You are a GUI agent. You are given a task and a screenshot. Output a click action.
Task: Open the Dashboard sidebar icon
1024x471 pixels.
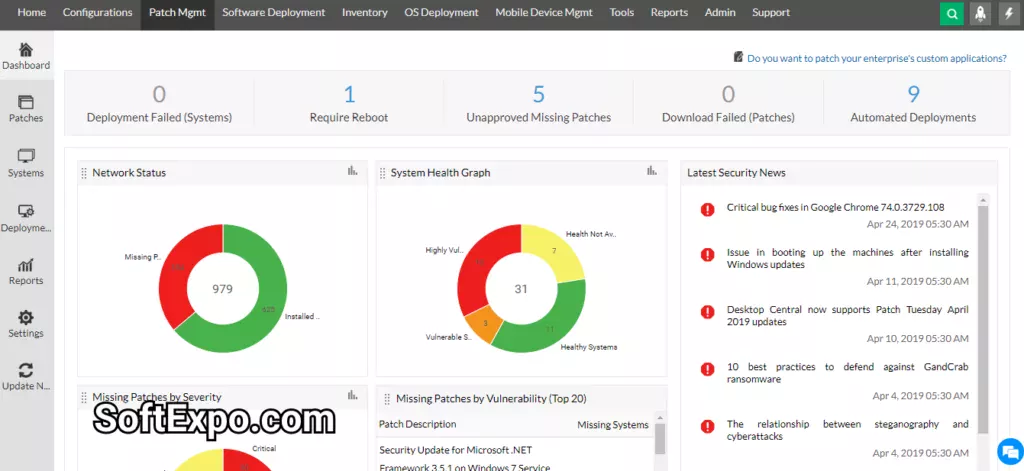pyautogui.click(x=25, y=50)
